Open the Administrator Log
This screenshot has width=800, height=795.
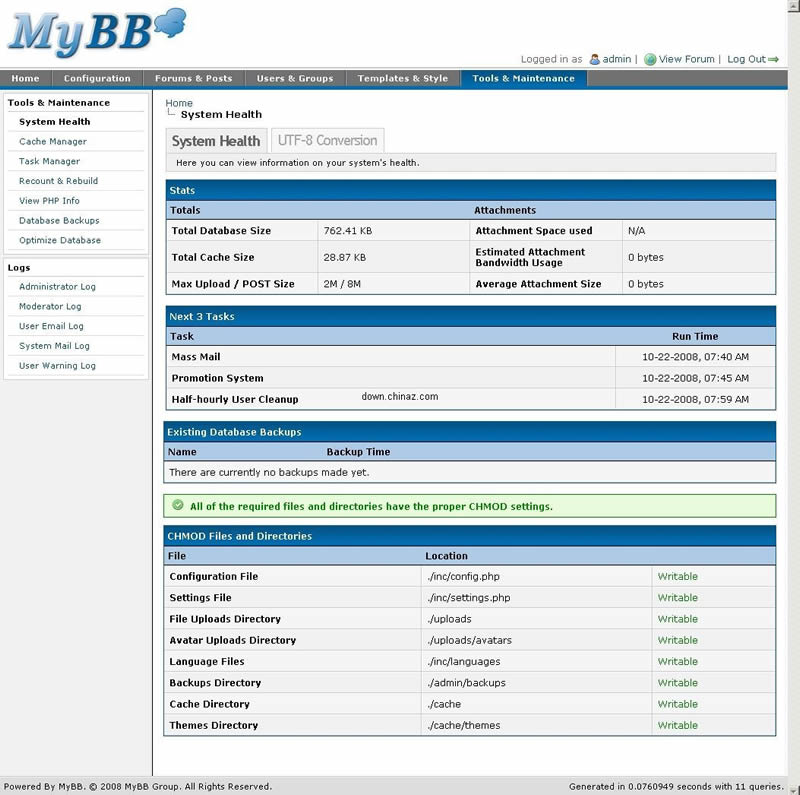pyautogui.click(x=56, y=287)
